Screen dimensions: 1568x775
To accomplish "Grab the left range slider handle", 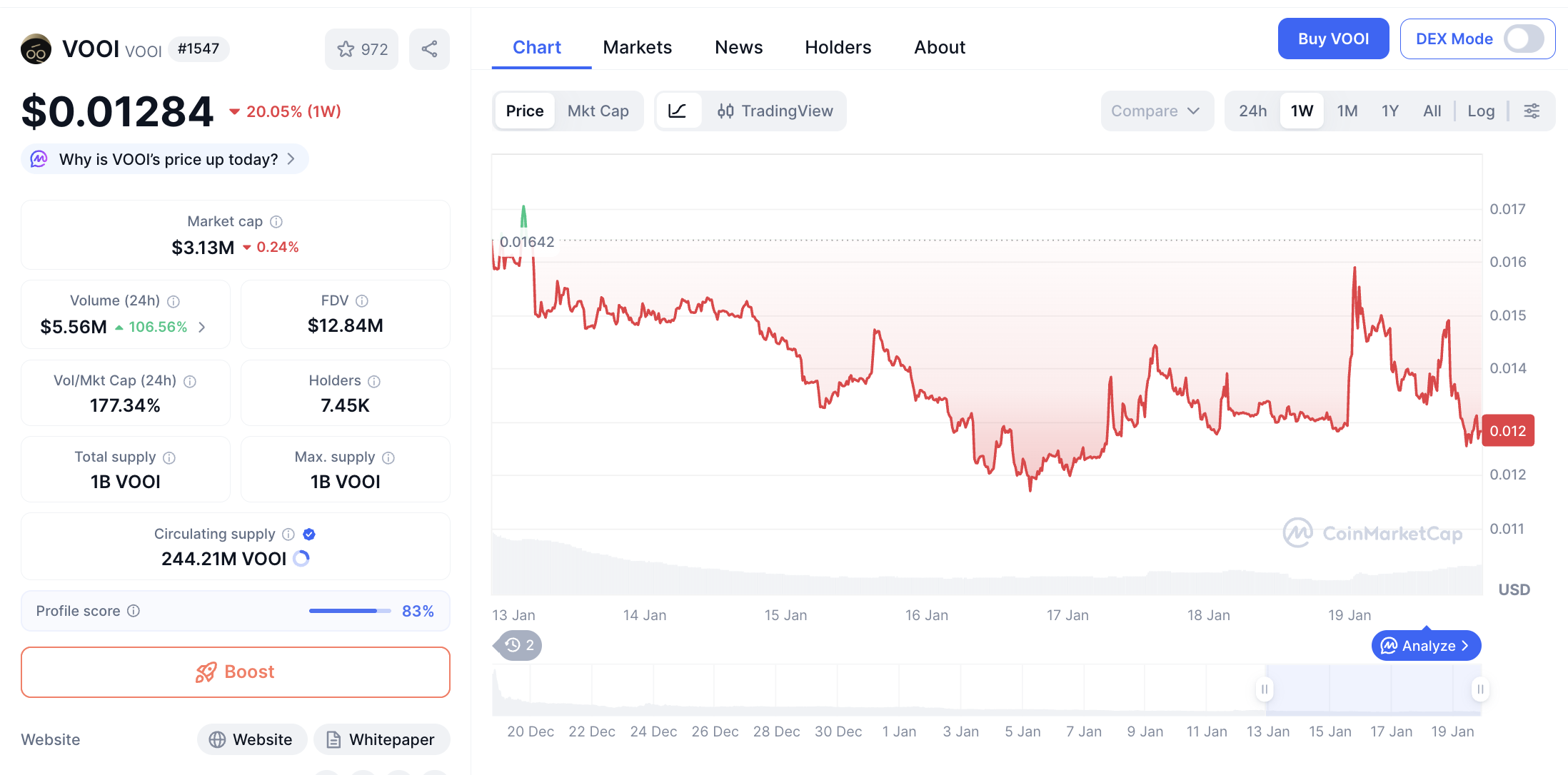I will tap(1265, 689).
